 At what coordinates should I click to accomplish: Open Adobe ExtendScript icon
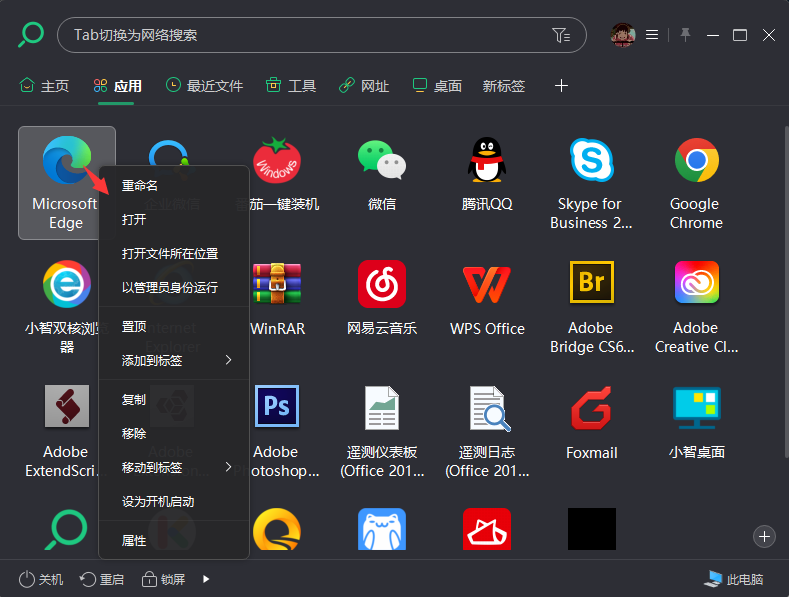[66, 406]
